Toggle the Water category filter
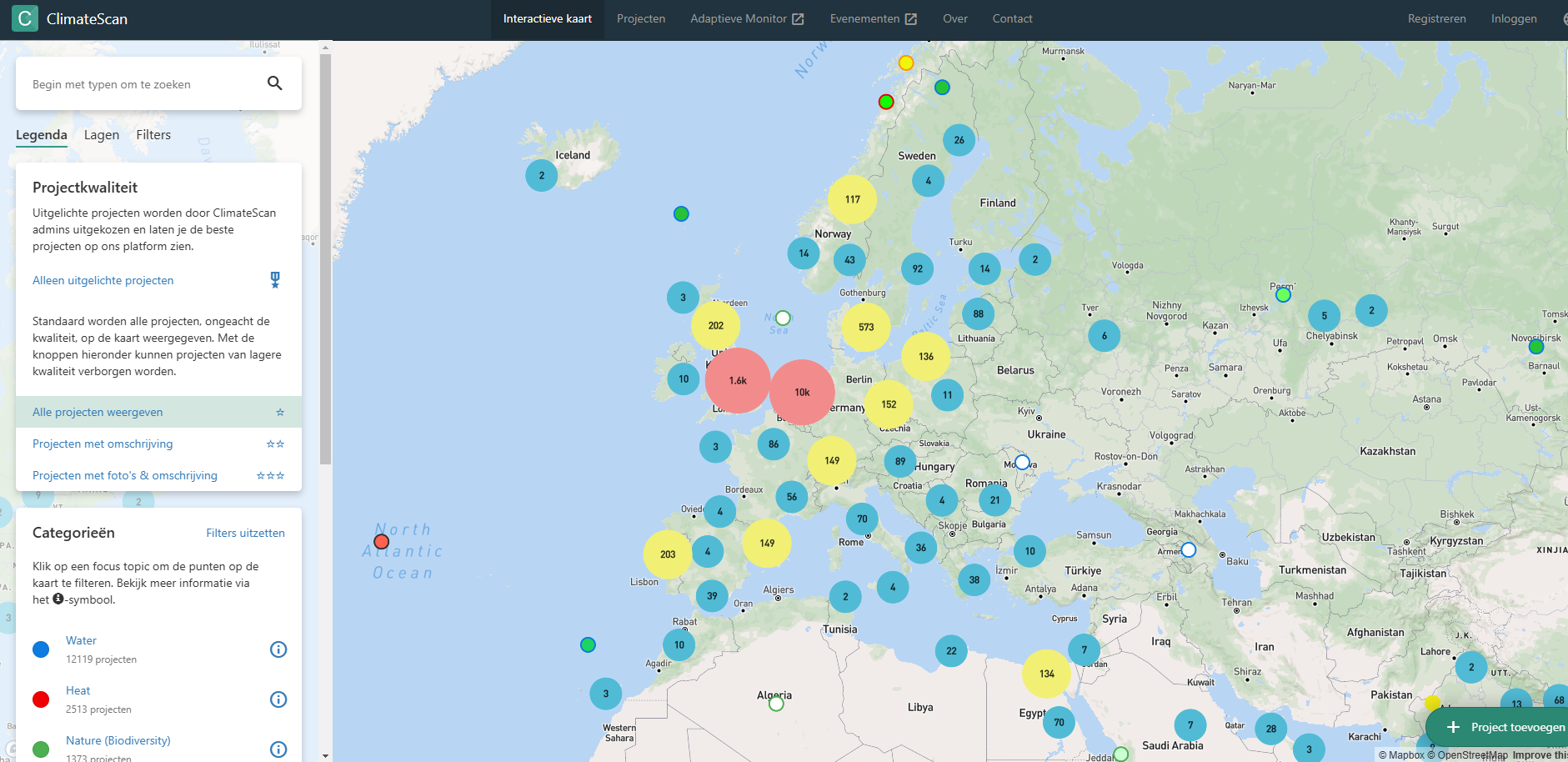This screenshot has height=762, width=1568. tap(81, 640)
